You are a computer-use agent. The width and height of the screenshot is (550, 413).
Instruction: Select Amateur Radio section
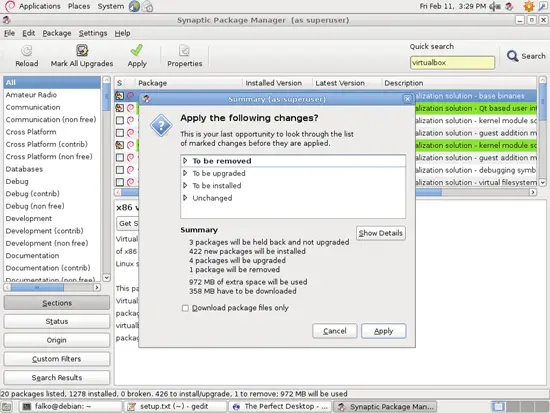click(52, 95)
